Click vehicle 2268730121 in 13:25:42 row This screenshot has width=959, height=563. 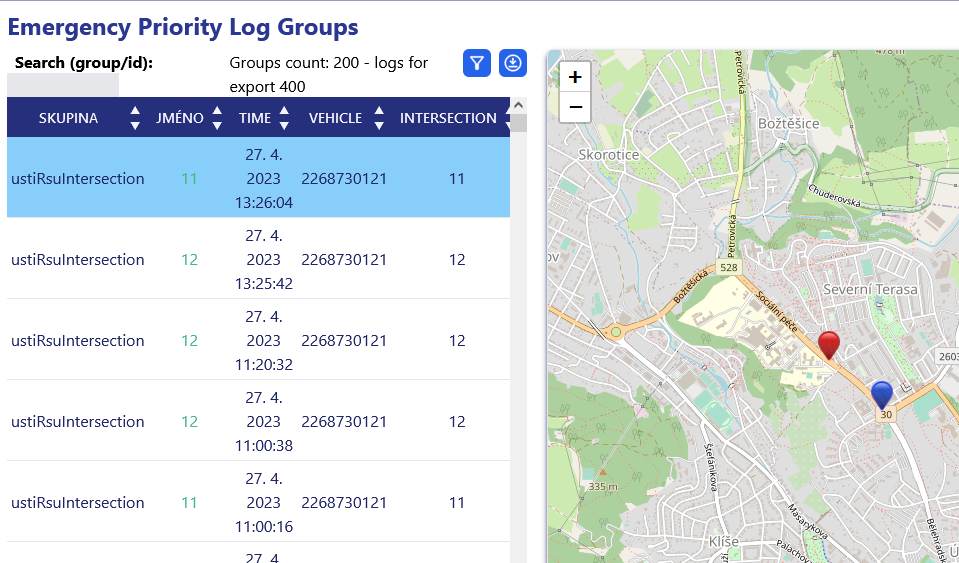pyautogui.click(x=344, y=260)
